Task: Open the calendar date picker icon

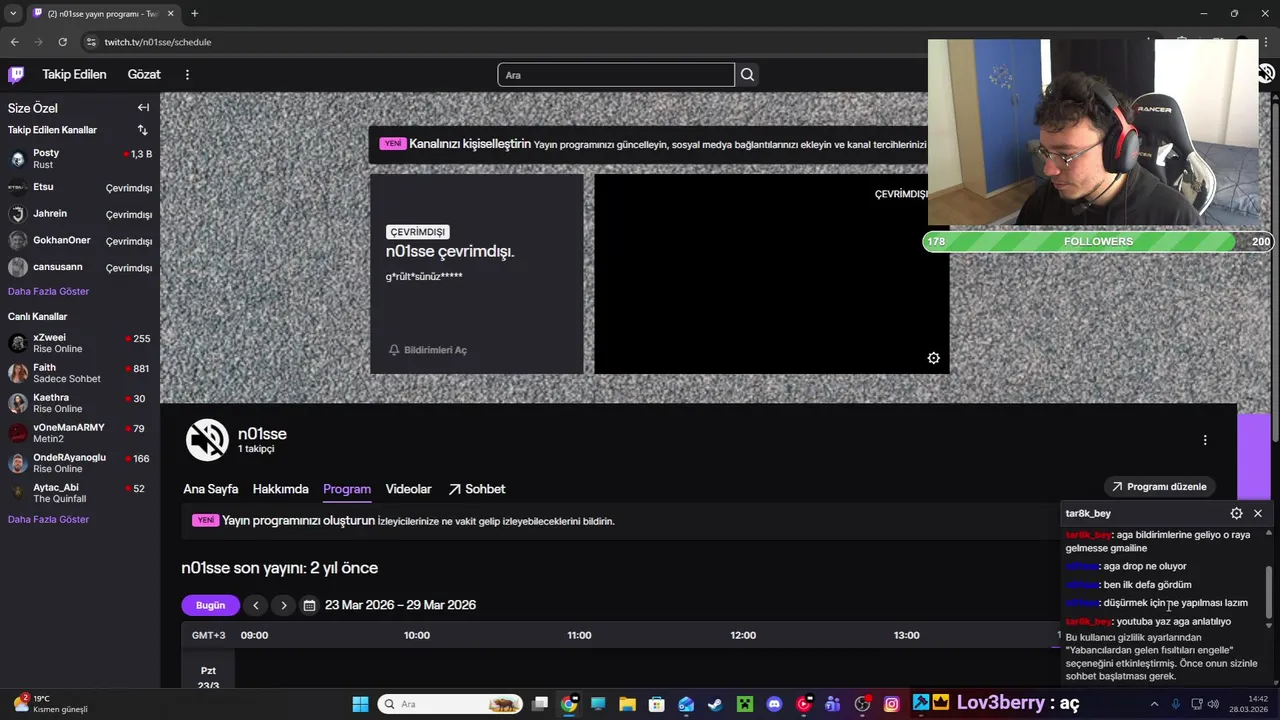Action: point(310,605)
